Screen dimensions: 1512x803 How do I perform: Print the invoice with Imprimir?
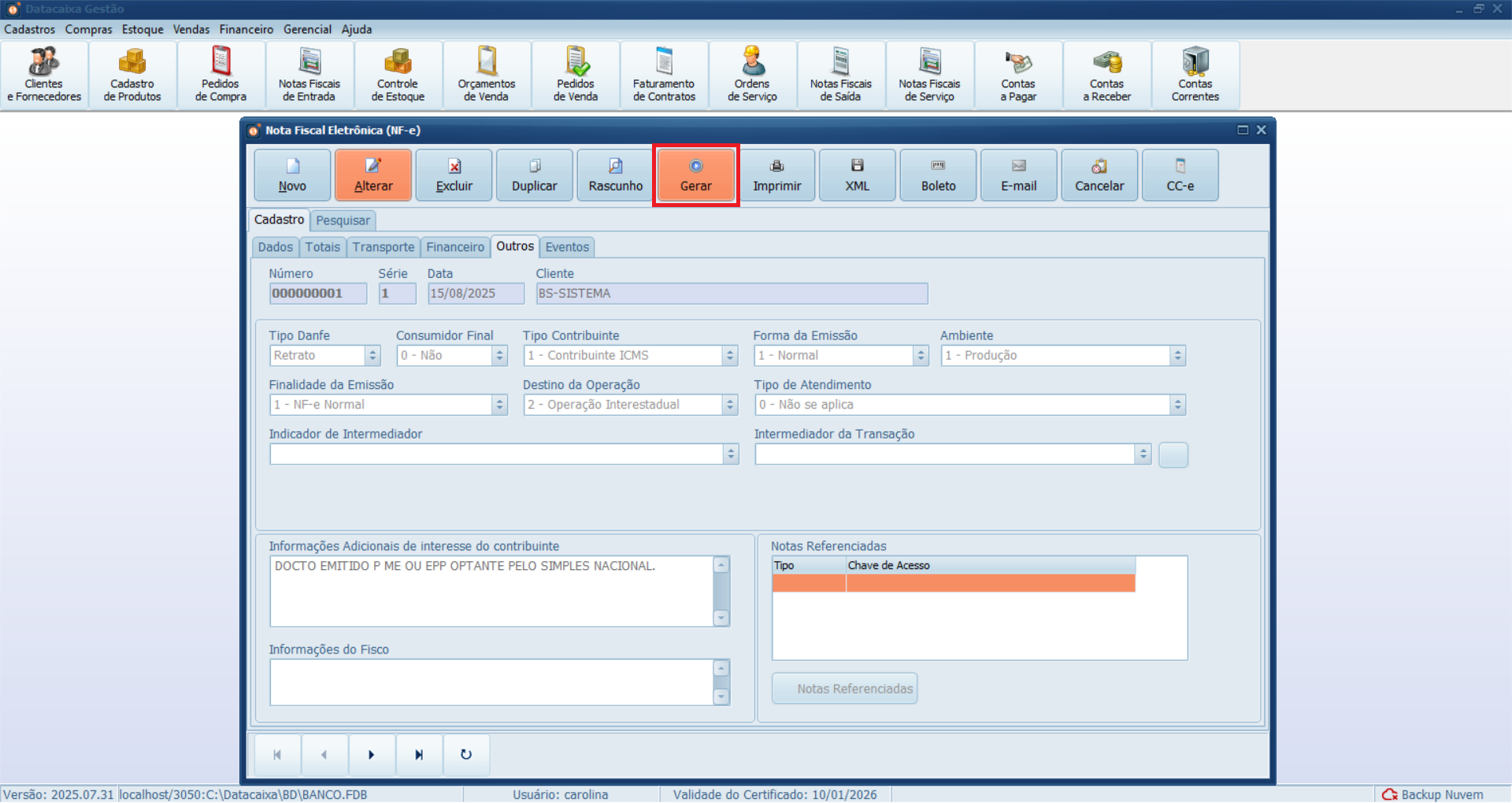776,176
